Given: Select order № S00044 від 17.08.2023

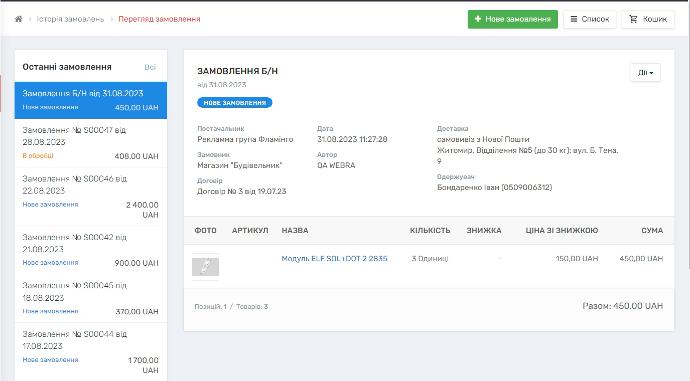Looking at the screenshot, I should click(91, 352).
